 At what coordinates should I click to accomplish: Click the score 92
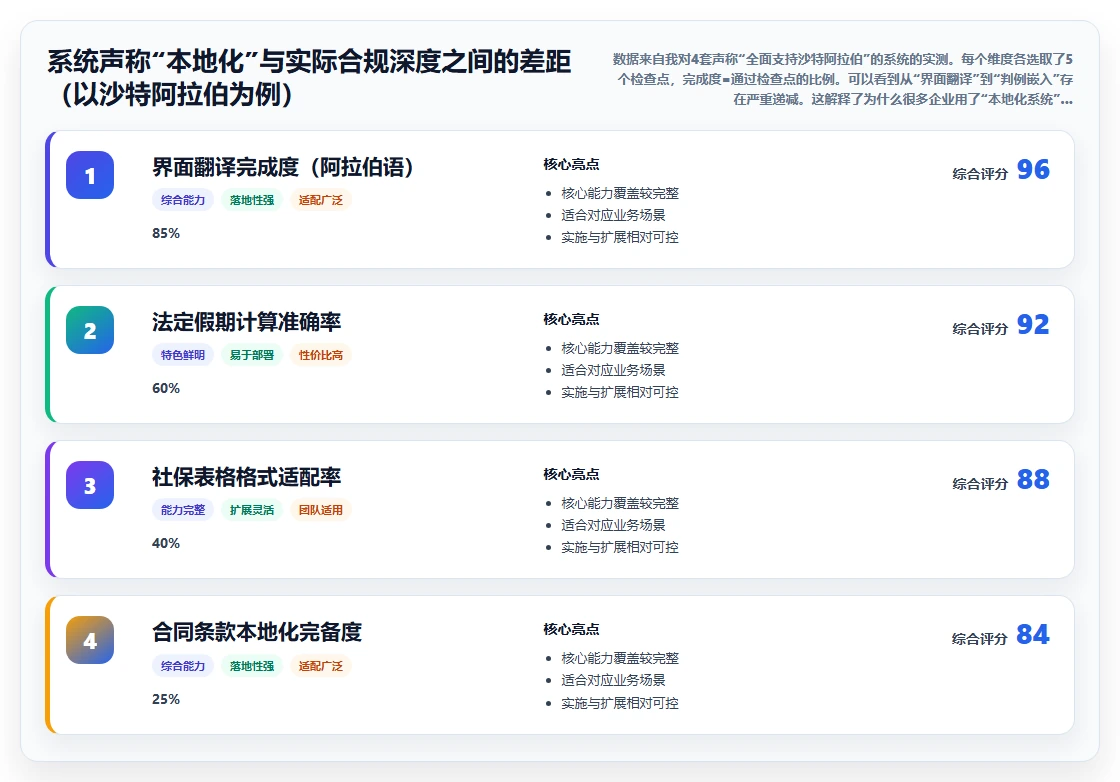pyautogui.click(x=1033, y=324)
